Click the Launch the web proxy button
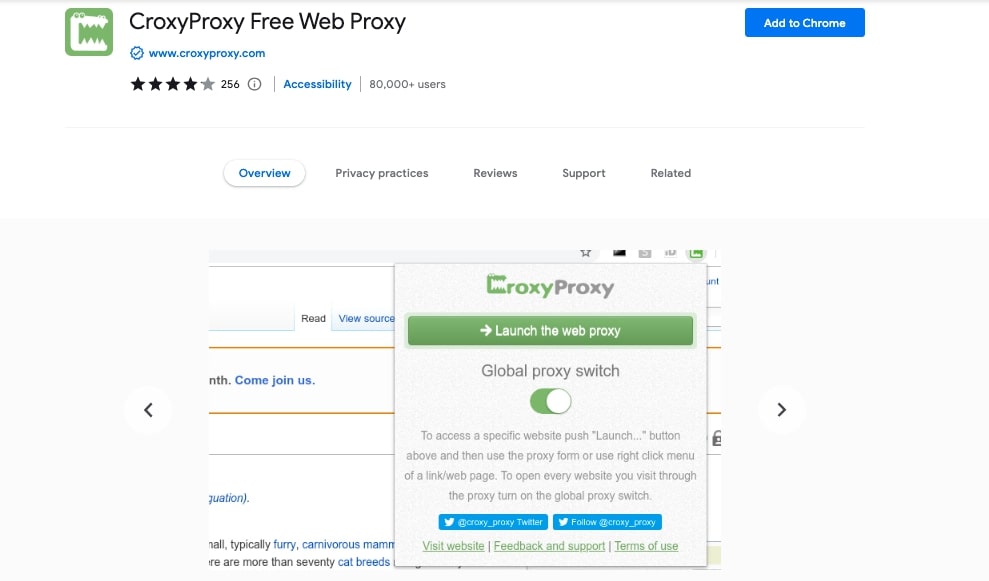The width and height of the screenshot is (989, 581). [x=550, y=331]
